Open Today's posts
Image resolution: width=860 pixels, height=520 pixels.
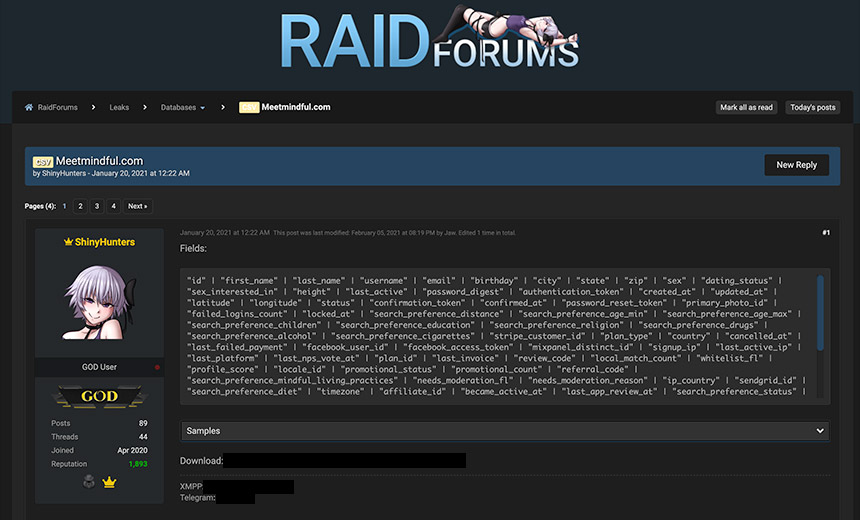click(x=812, y=108)
